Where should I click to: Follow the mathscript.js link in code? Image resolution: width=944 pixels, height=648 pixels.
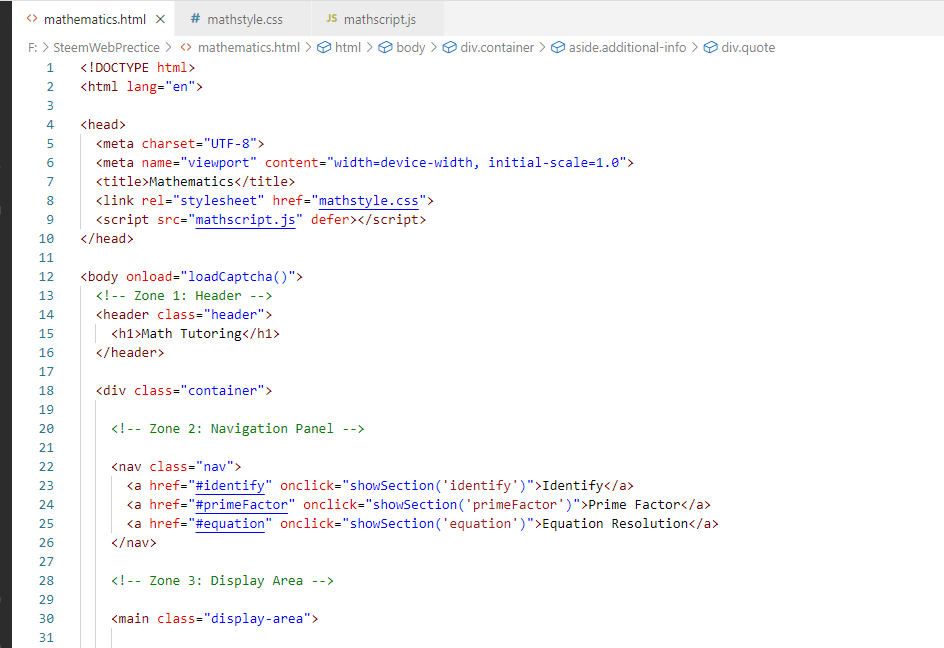(245, 220)
